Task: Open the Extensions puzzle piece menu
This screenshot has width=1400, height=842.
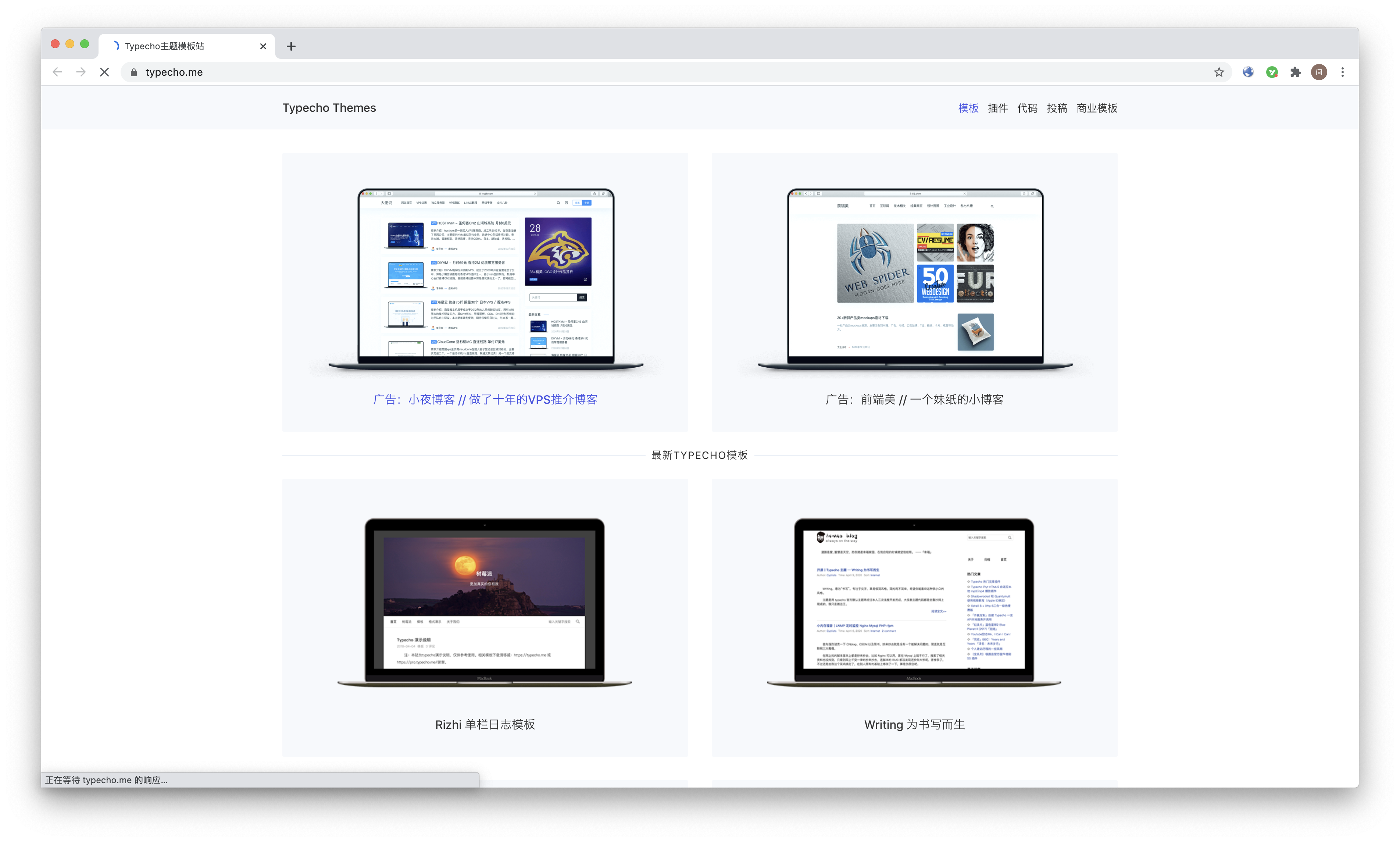Action: 1296,72
